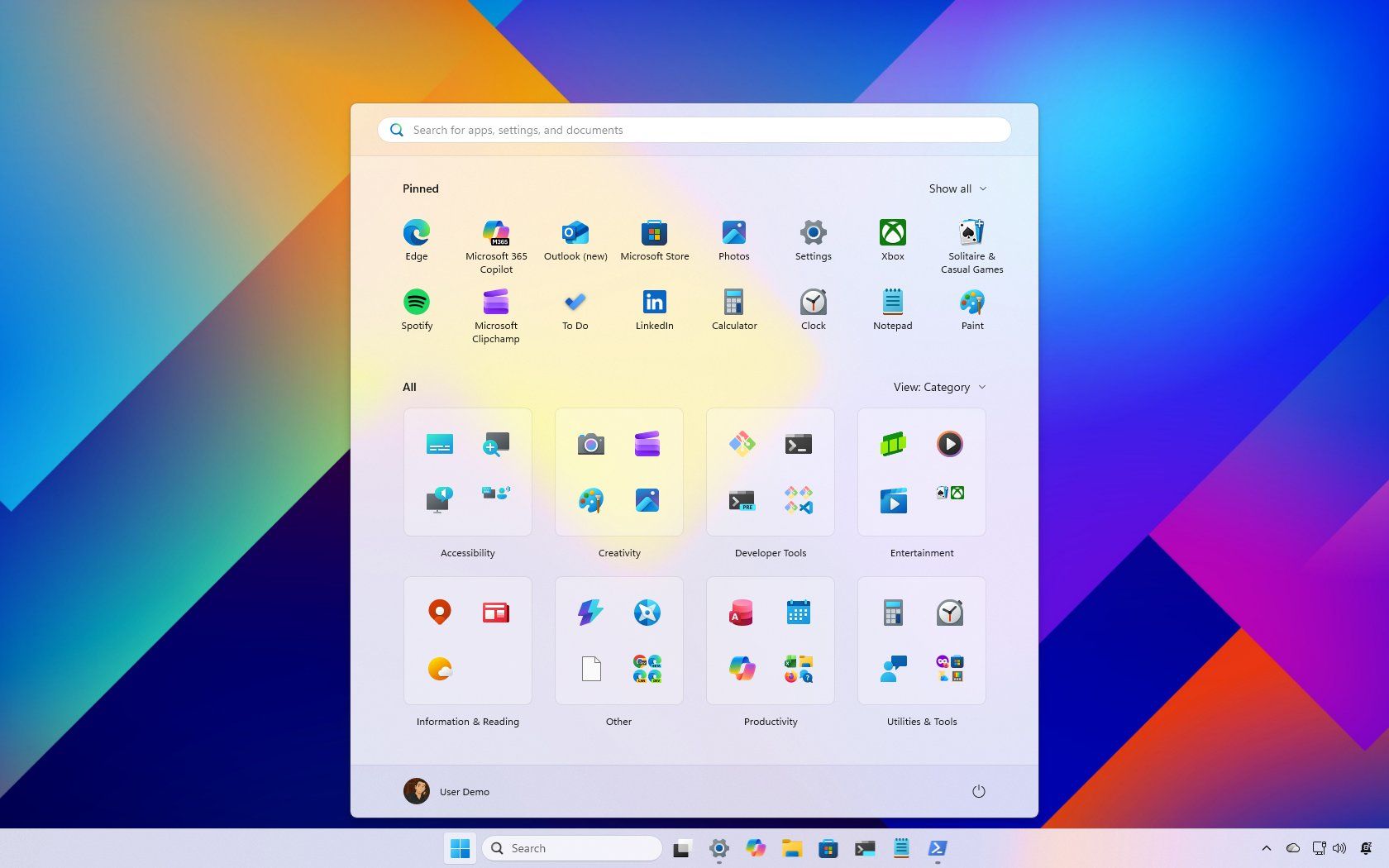
Task: Open the blue video-play app in Entertainment
Action: pyautogui.click(x=894, y=500)
